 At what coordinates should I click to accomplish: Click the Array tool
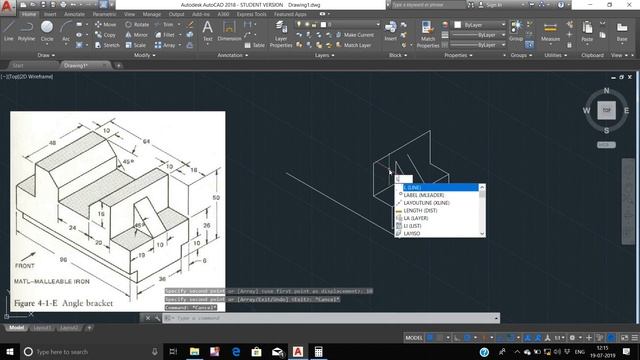coord(165,45)
